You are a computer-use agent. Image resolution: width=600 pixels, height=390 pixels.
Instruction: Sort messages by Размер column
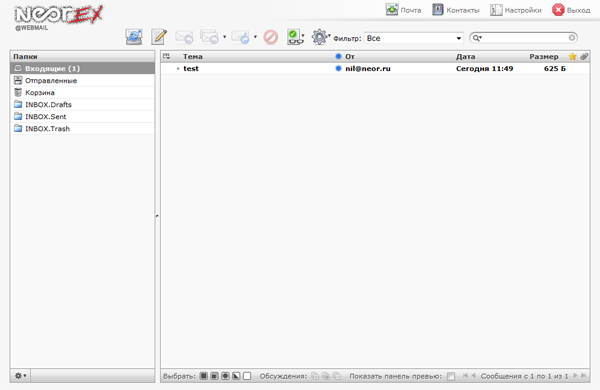click(x=544, y=57)
